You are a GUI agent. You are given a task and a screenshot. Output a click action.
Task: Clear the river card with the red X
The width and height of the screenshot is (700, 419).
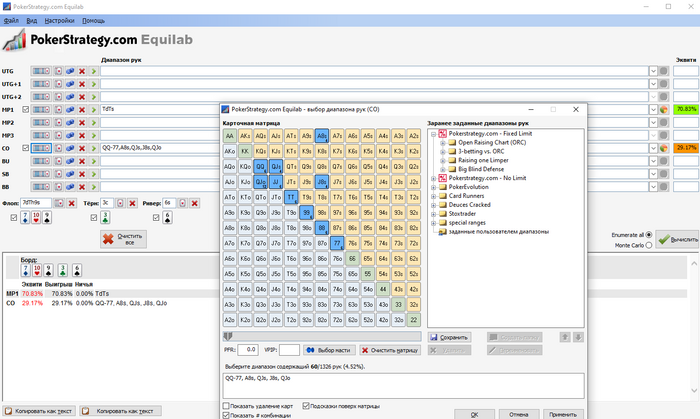point(194,203)
